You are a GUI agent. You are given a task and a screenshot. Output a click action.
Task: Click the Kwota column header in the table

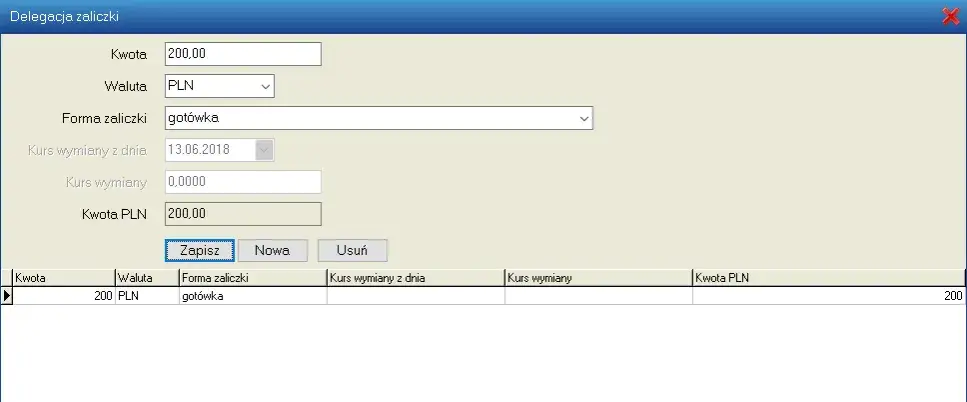[x=64, y=278]
